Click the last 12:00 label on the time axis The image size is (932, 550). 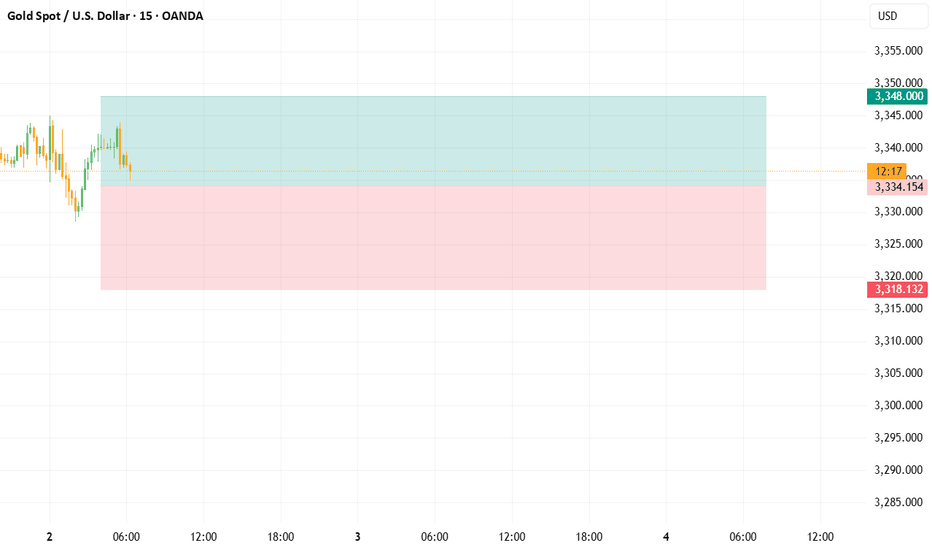point(820,537)
